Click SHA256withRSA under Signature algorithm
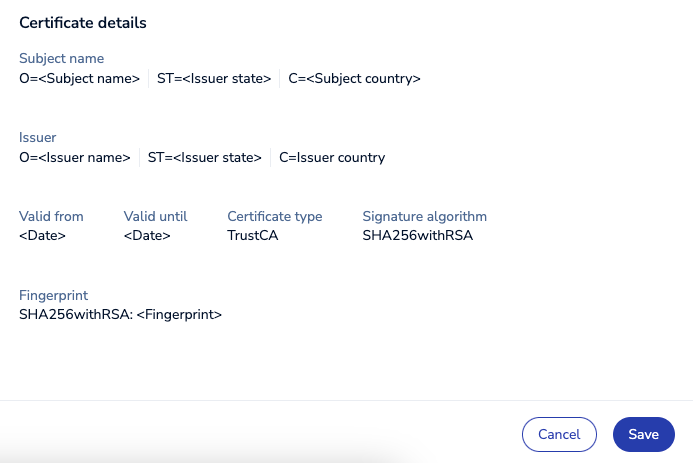693x463 pixels. [x=417, y=235]
